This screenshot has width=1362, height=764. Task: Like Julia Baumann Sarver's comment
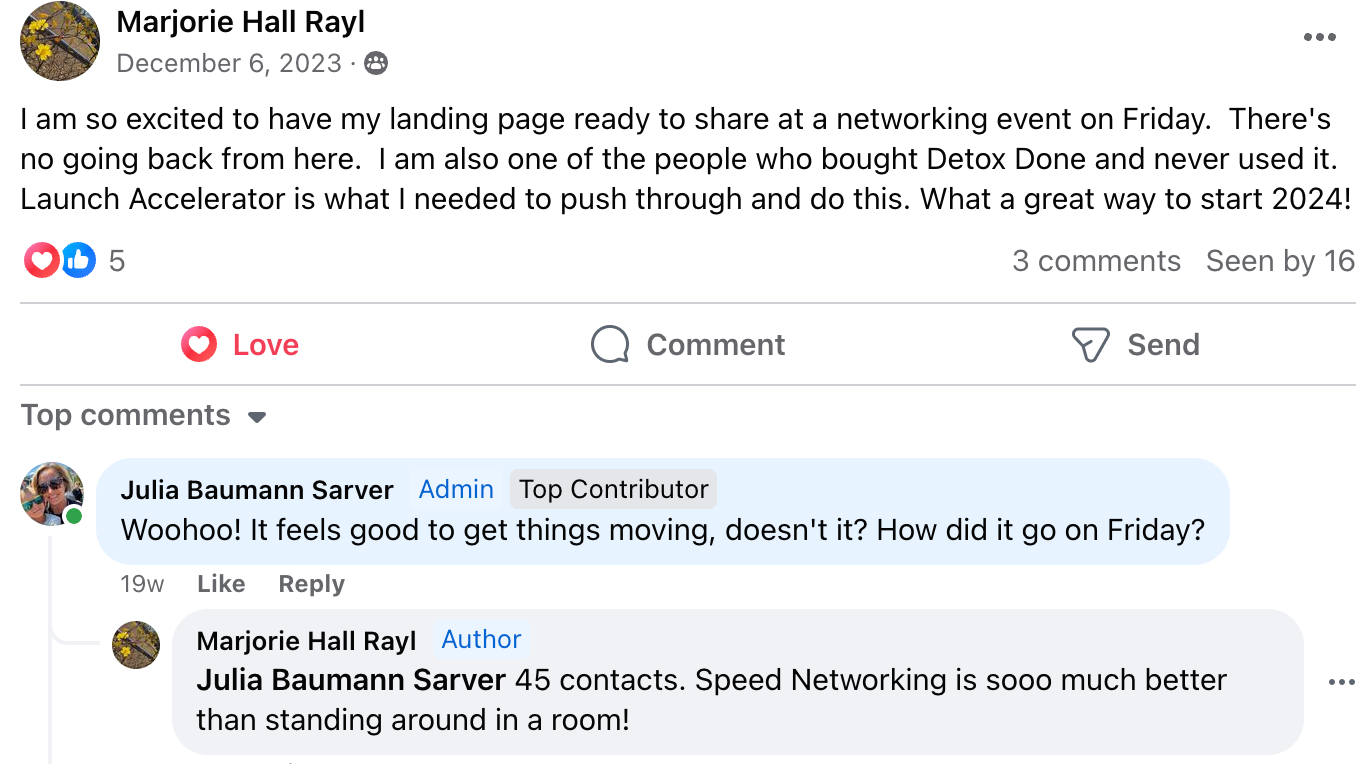tap(221, 584)
